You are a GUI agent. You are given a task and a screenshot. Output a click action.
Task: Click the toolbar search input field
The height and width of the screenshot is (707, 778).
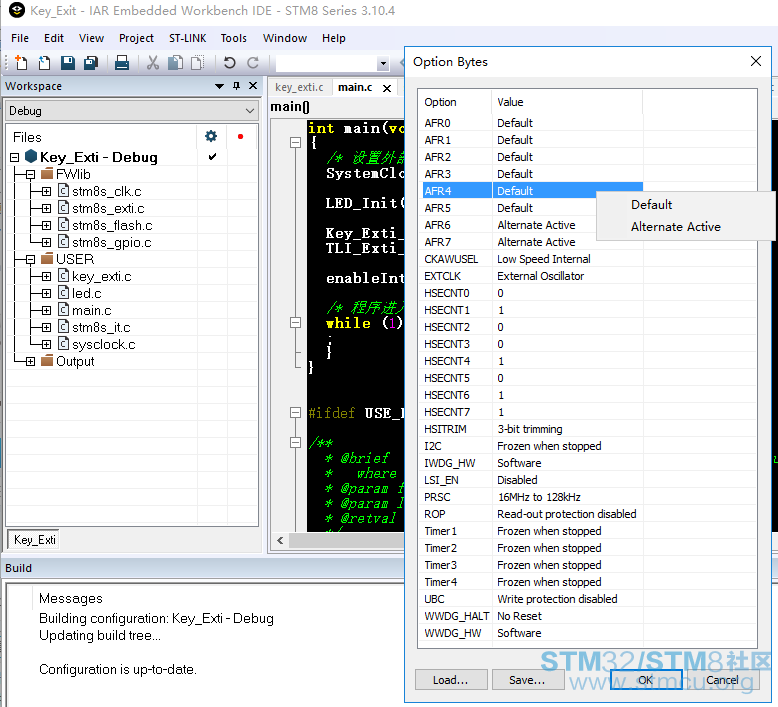tap(326, 64)
